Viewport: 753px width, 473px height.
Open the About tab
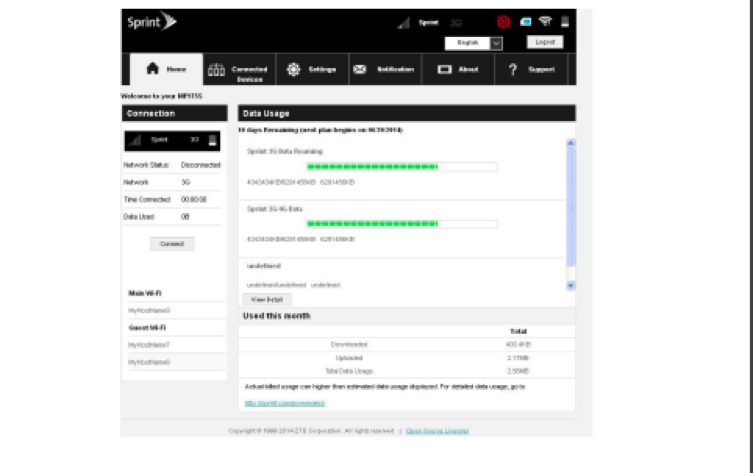(x=457, y=69)
